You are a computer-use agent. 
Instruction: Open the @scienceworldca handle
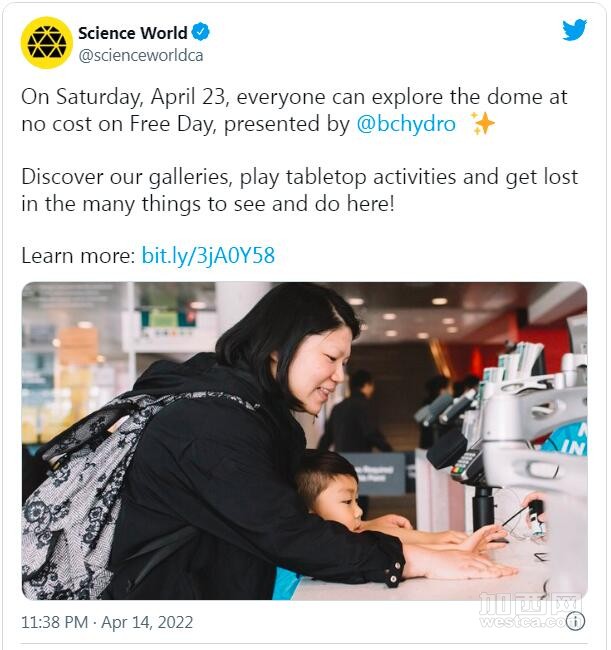(x=141, y=56)
